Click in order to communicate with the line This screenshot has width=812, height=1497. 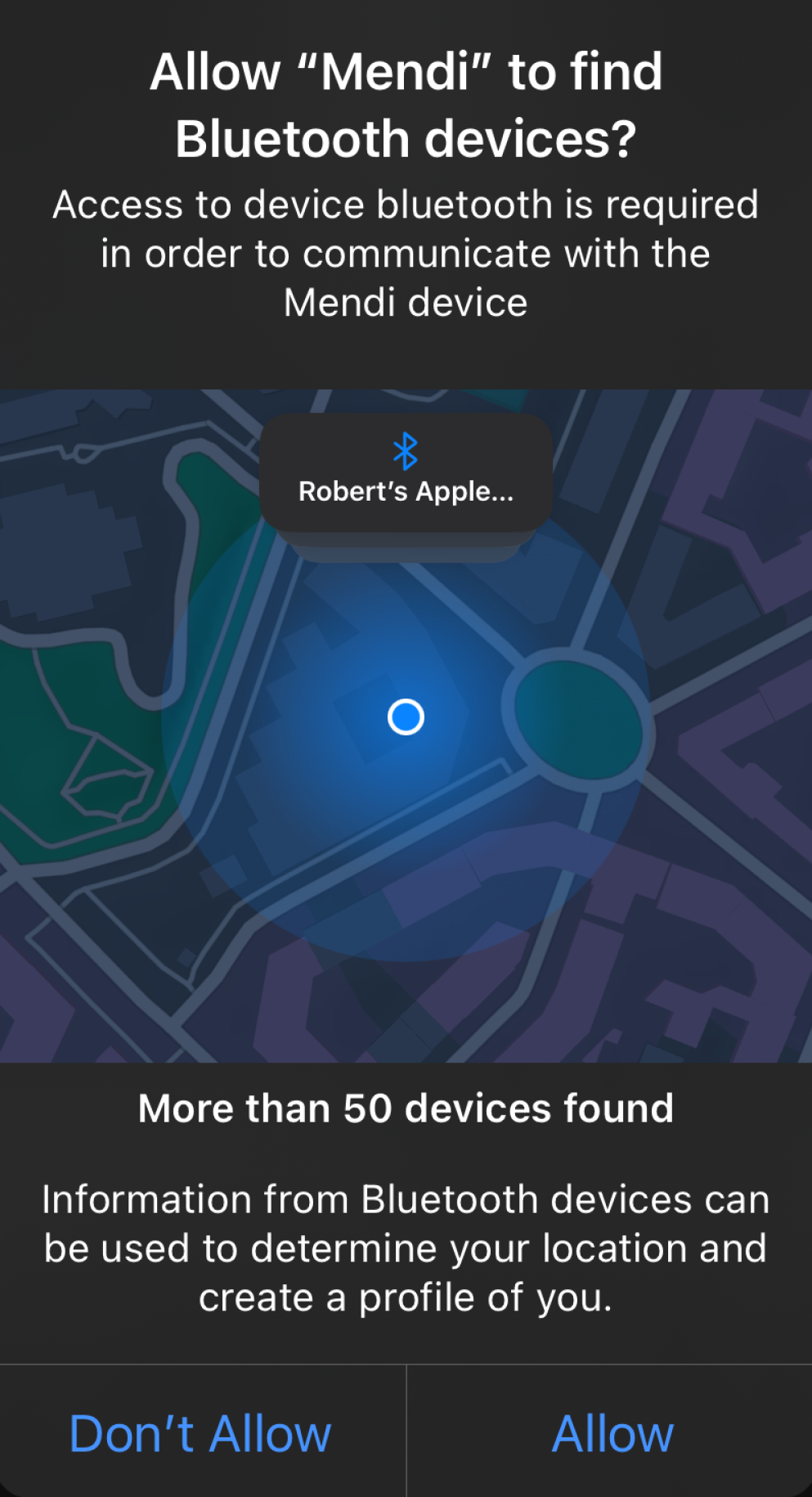(406, 254)
